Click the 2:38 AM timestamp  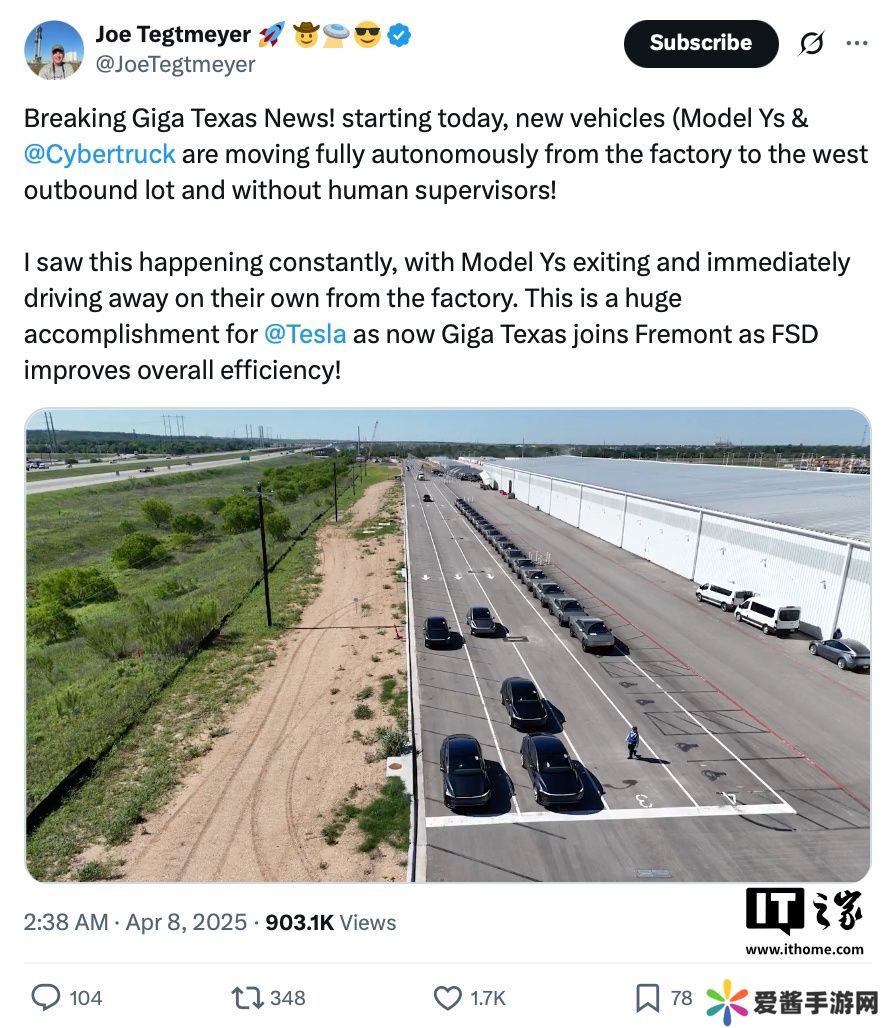(x=66, y=922)
